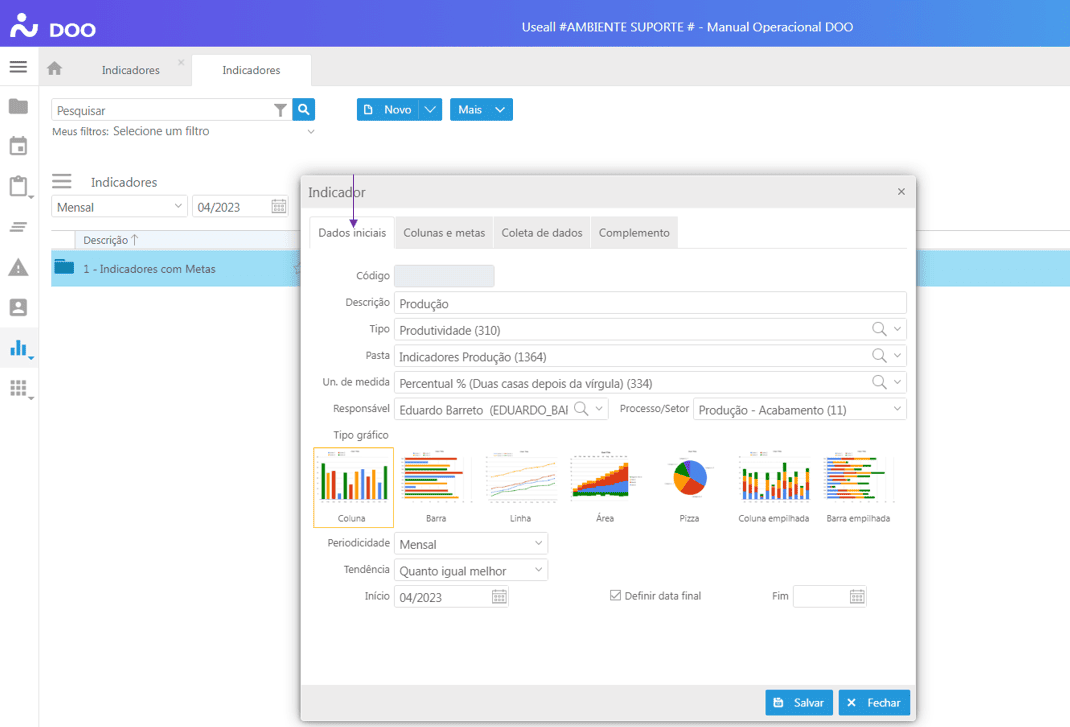The image size is (1070, 727).
Task: Toggle the Definir data final checkbox
Action: [x=616, y=596]
